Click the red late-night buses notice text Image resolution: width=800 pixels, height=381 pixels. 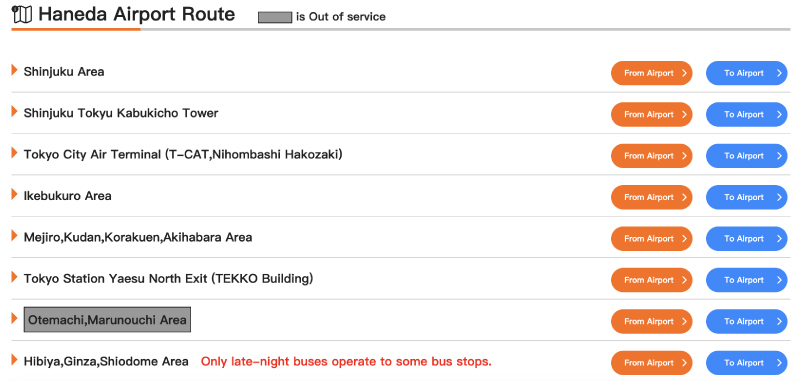tap(346, 362)
